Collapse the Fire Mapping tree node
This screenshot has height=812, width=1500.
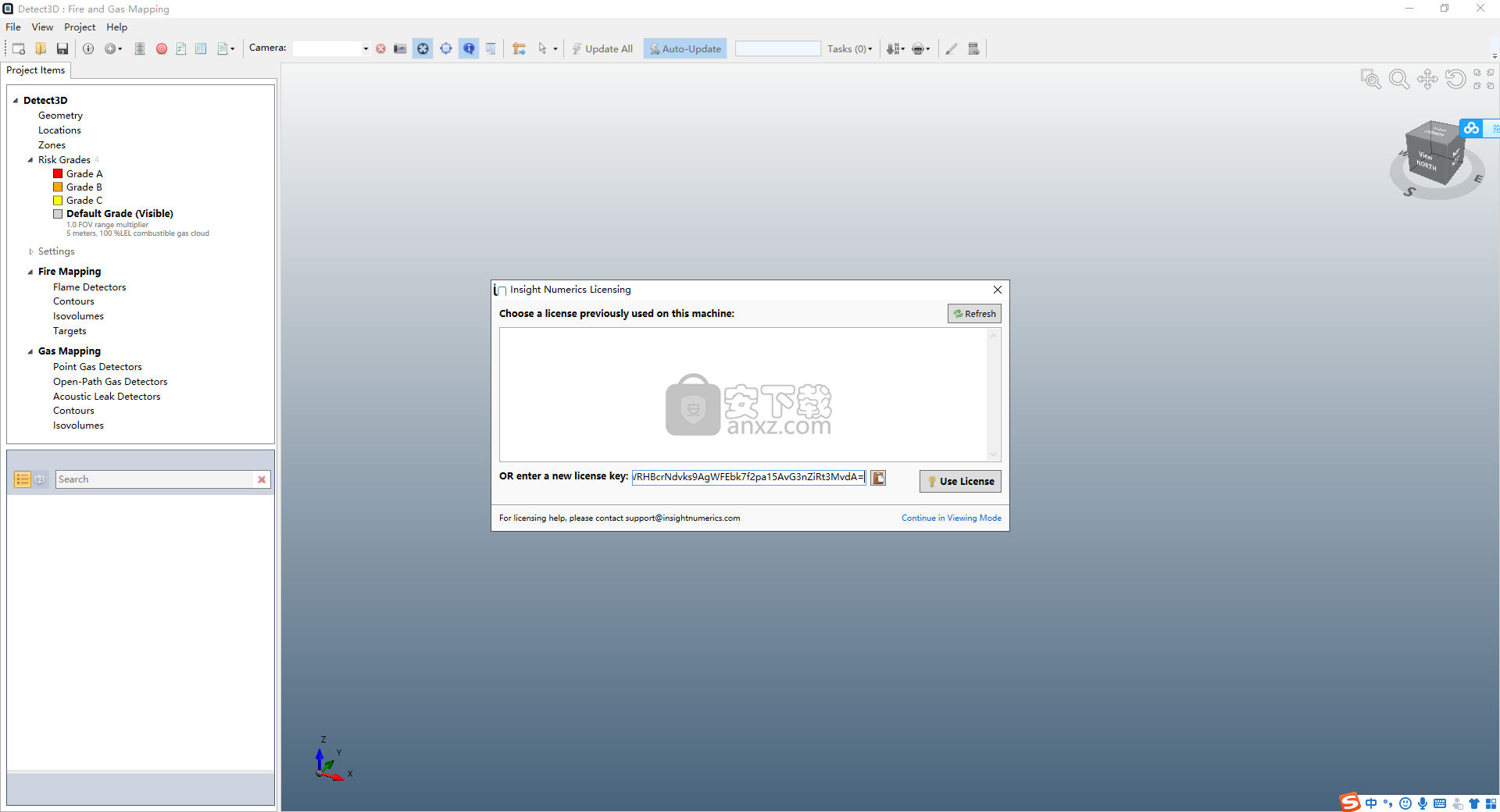pos(30,272)
